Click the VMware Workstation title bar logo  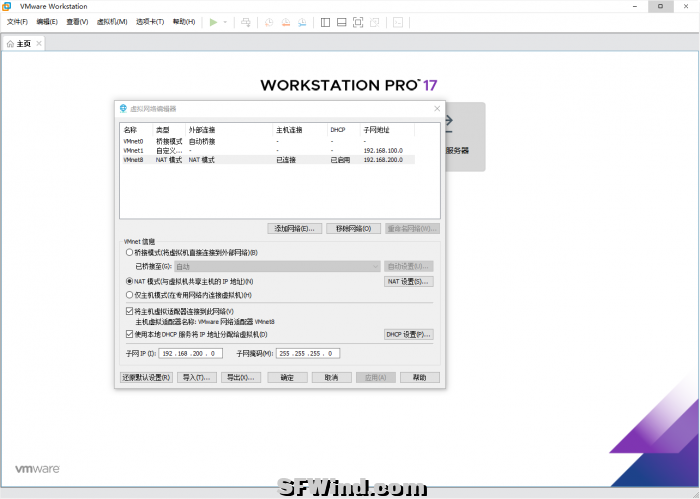(7, 6)
